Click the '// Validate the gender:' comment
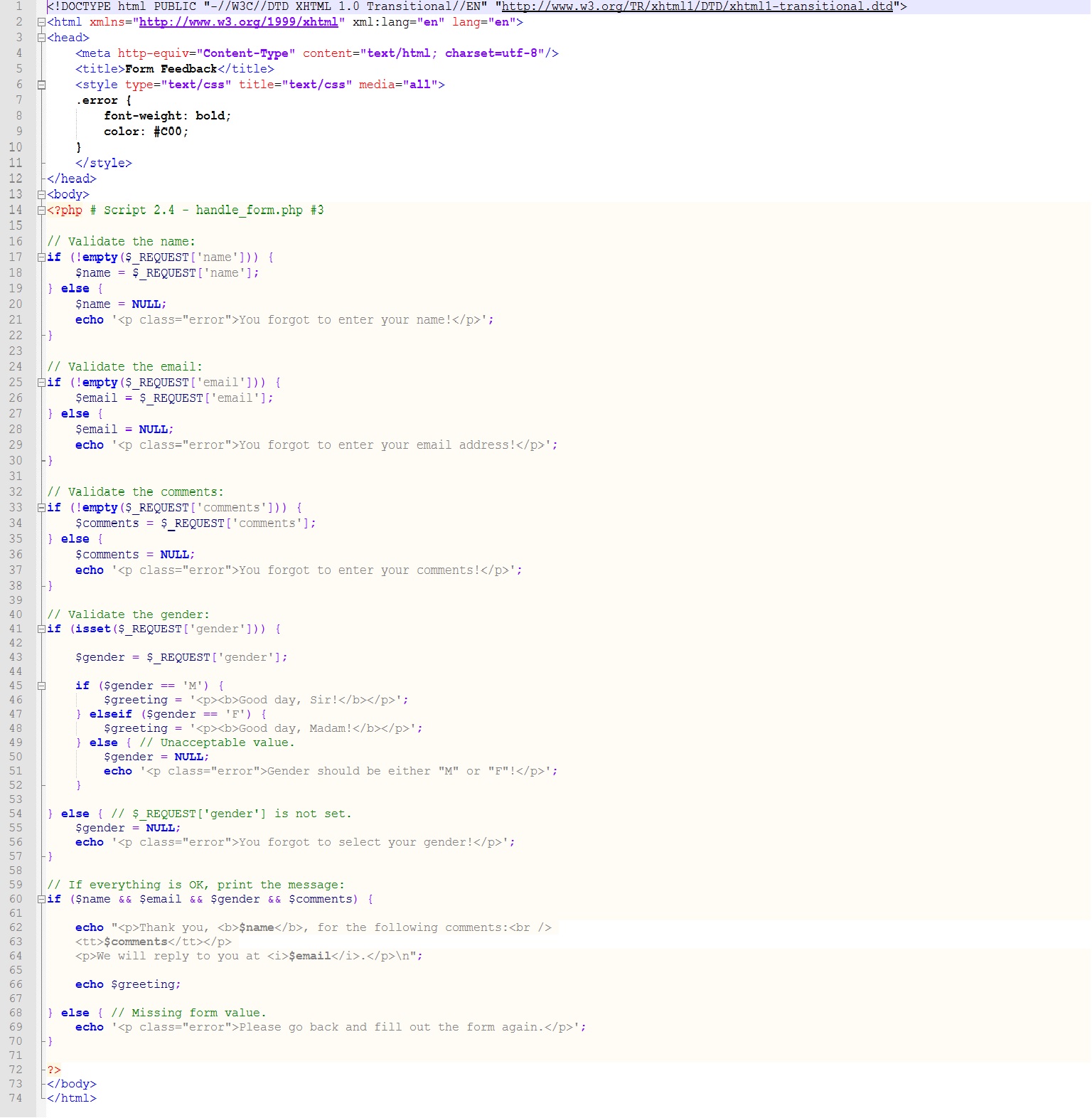The width and height of the screenshot is (1092, 1118). point(129,614)
